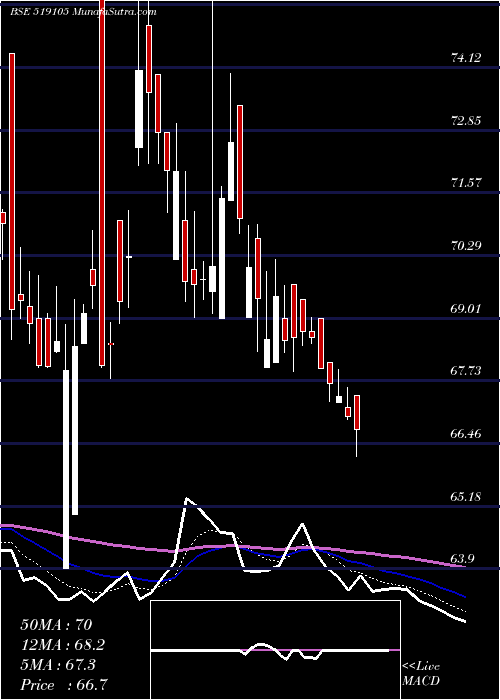The image size is (500, 700).
Task: Click inside the Live MACD panel
Action: pos(275,650)
